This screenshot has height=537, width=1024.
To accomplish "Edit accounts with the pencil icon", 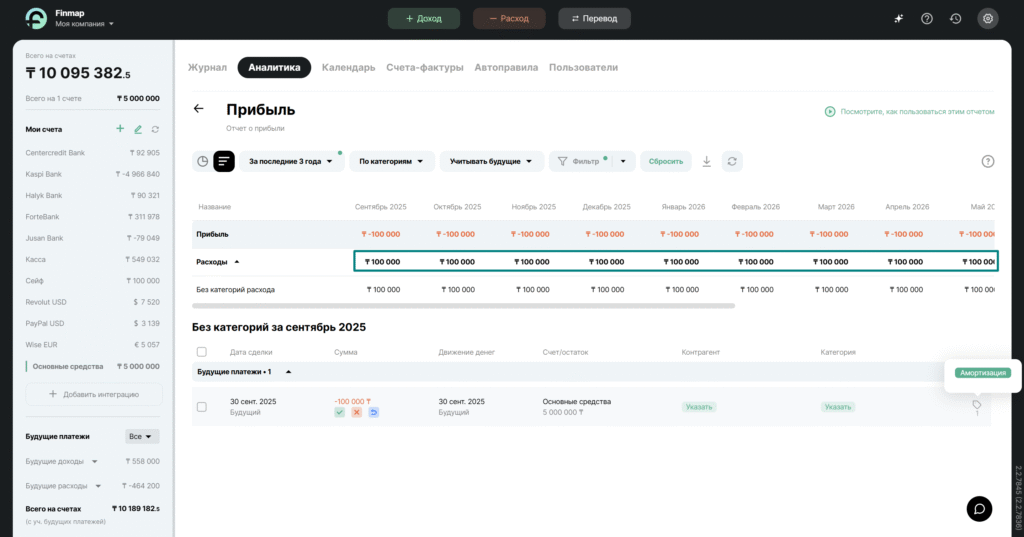I will (x=138, y=129).
